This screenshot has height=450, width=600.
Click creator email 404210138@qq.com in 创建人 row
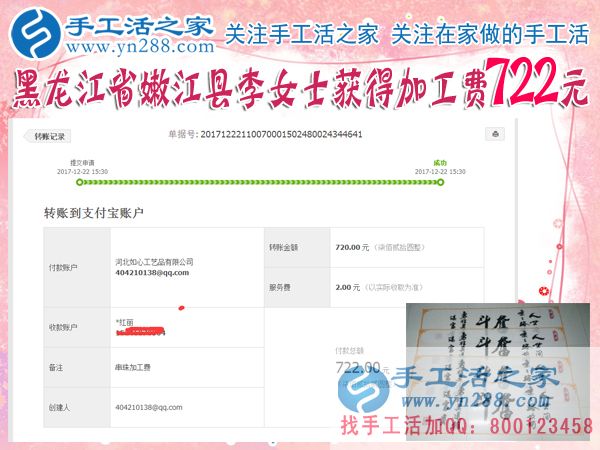point(149,408)
